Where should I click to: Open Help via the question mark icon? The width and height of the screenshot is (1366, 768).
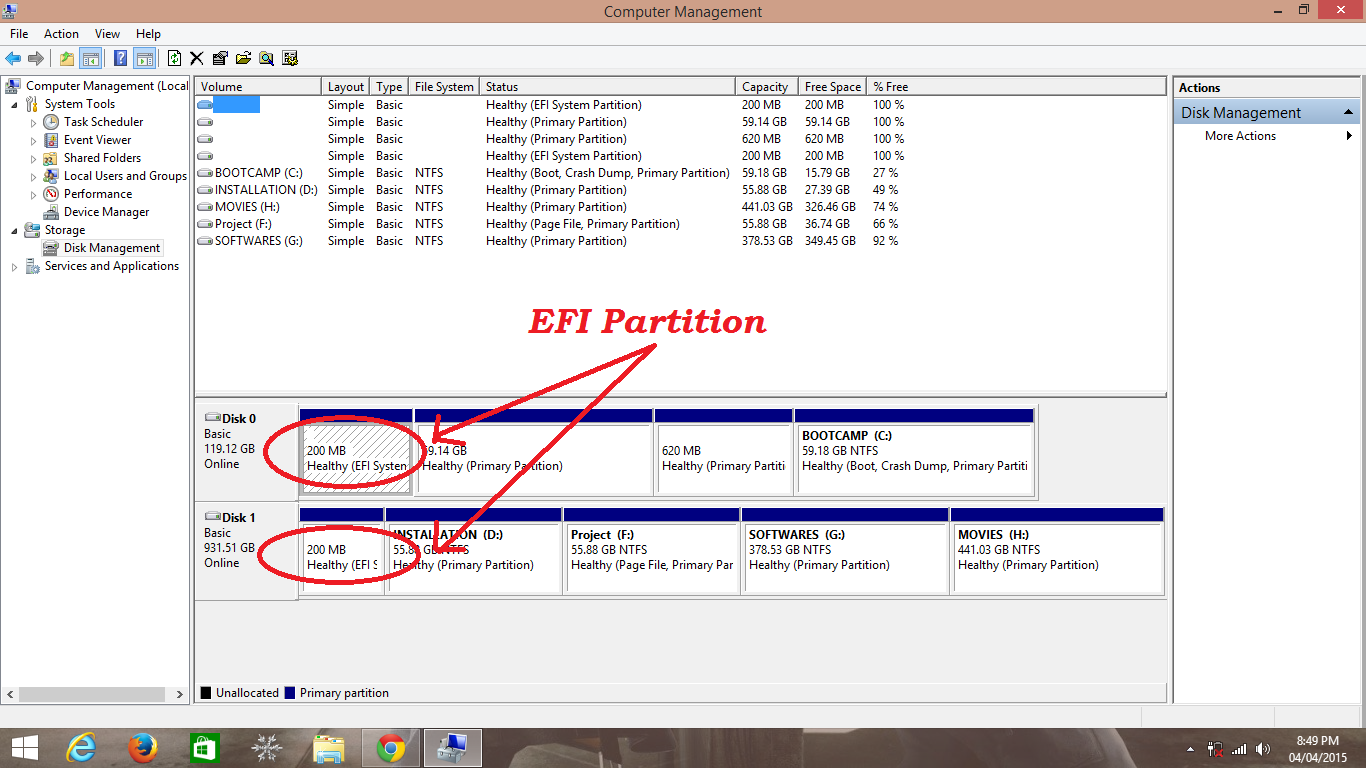120,58
